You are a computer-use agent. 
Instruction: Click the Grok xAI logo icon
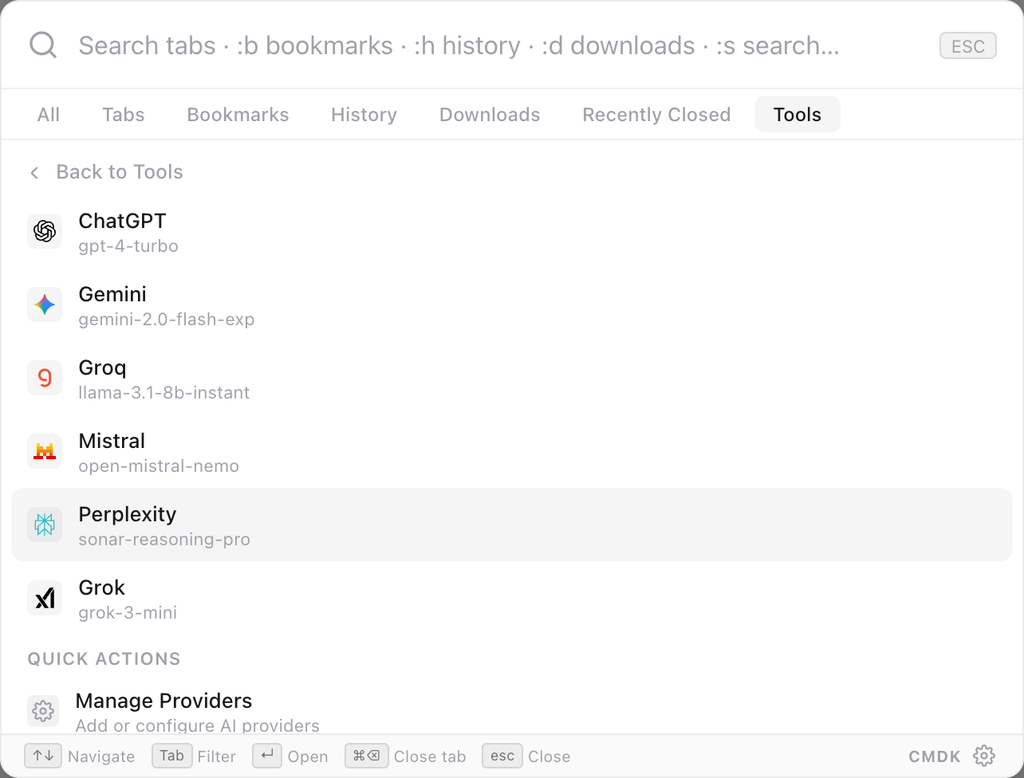pos(44,598)
